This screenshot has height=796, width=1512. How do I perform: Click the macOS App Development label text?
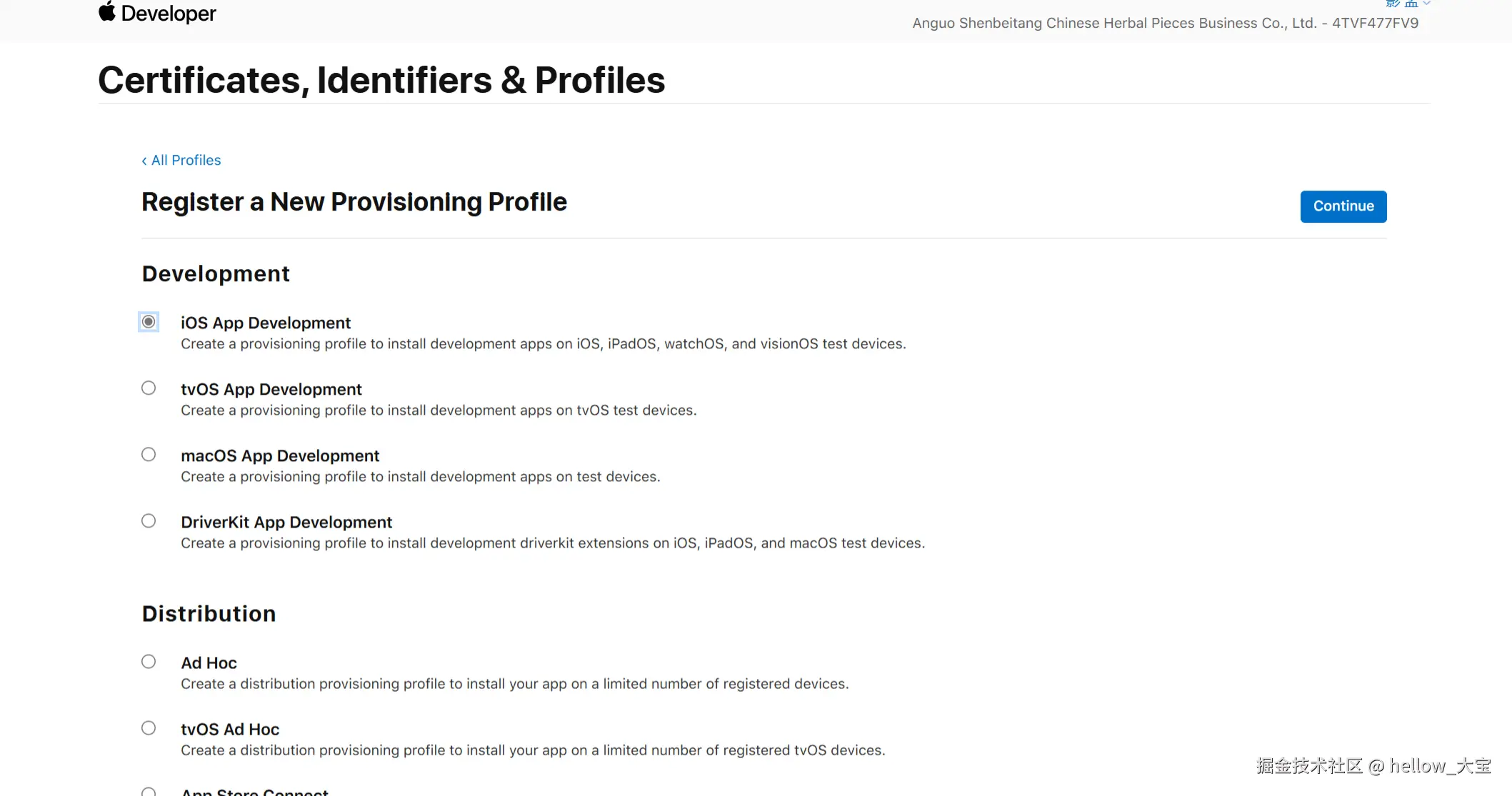280,455
